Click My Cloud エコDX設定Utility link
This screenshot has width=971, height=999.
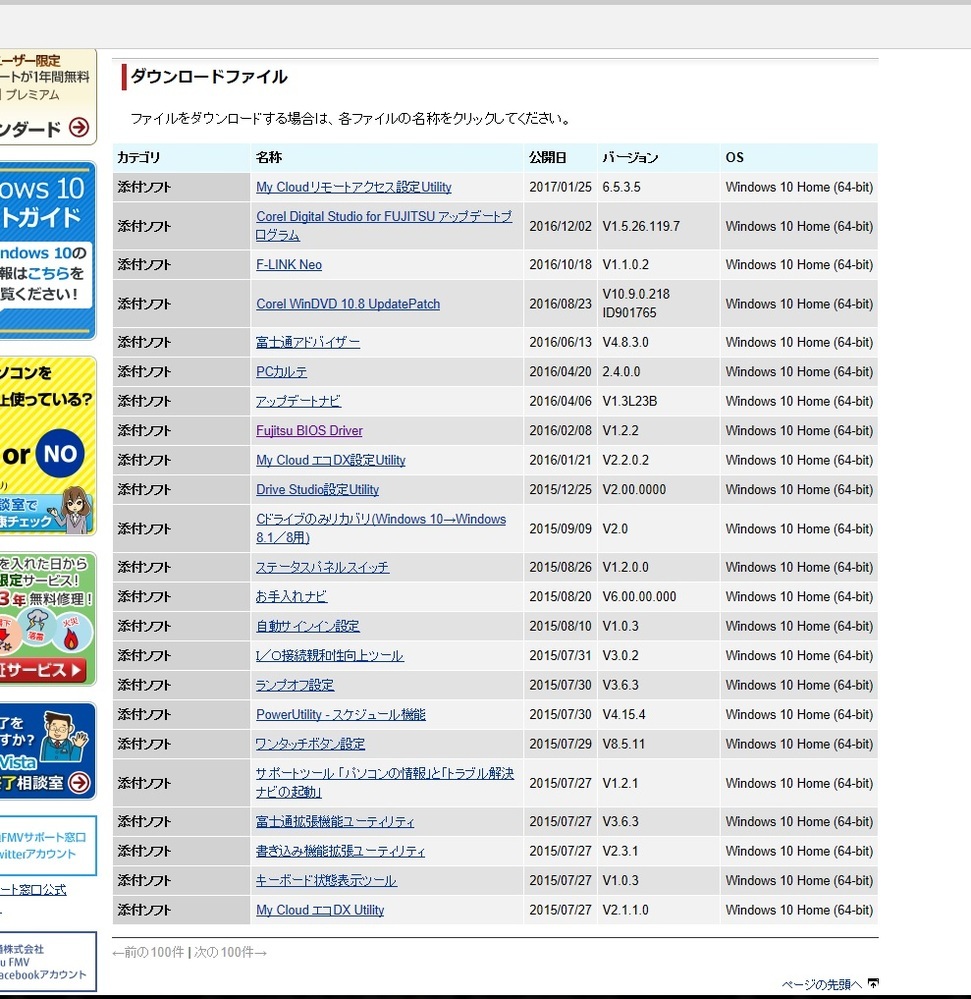click(x=331, y=460)
